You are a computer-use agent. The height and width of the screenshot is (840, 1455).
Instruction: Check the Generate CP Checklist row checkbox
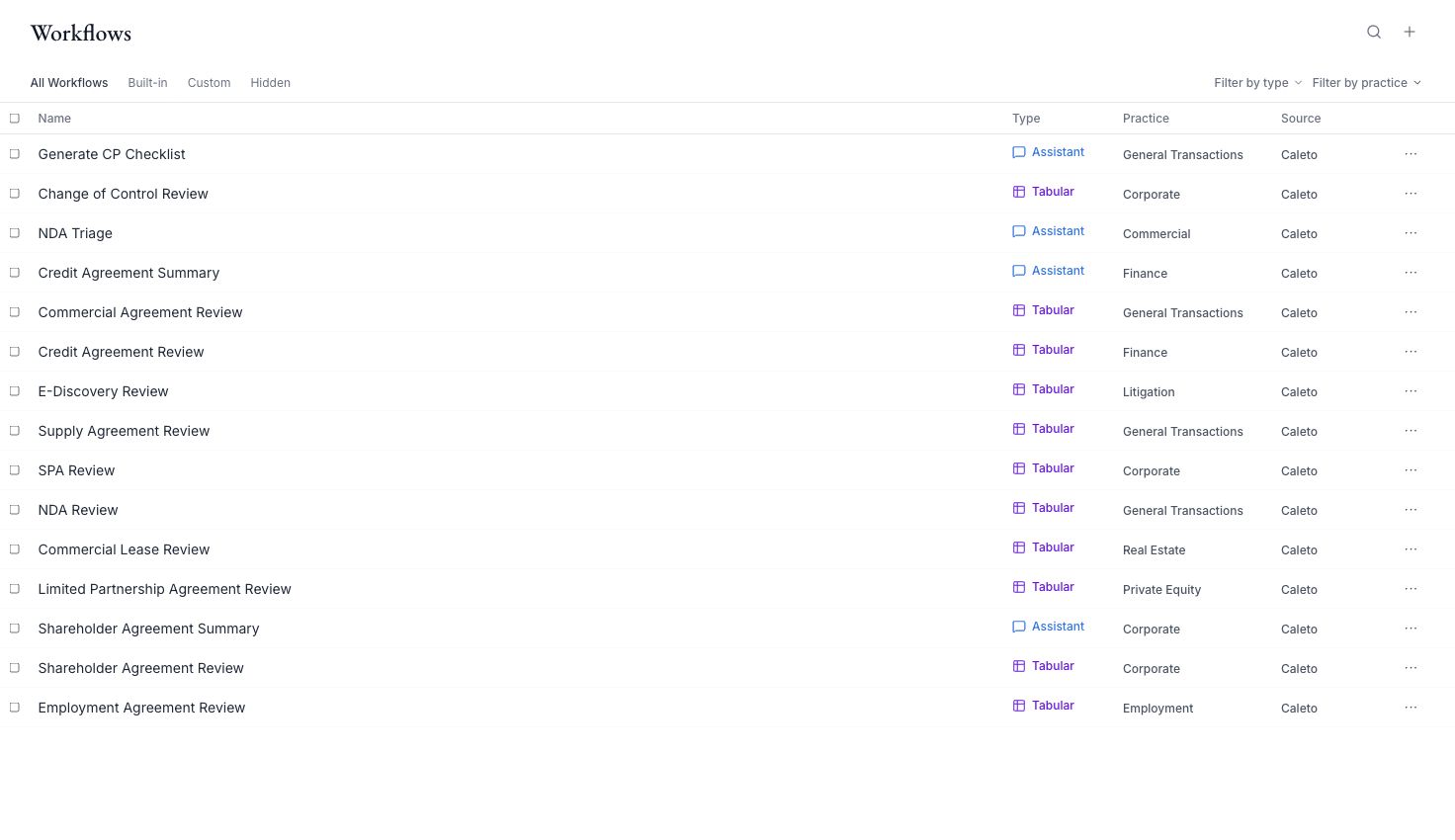[x=15, y=154]
